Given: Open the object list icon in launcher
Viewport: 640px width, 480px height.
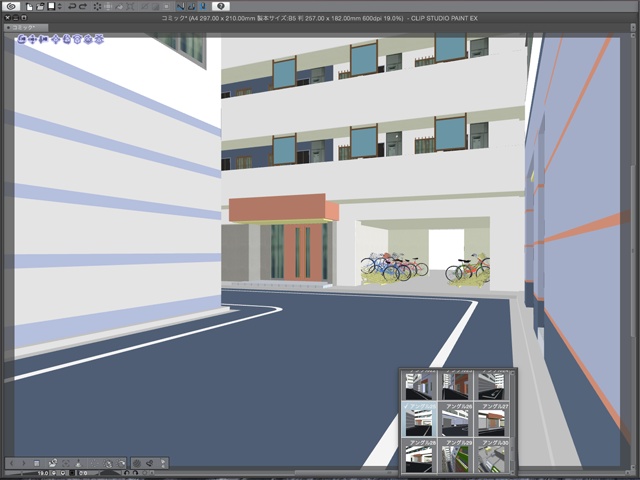Looking at the screenshot, I should pyautogui.click(x=37, y=463).
